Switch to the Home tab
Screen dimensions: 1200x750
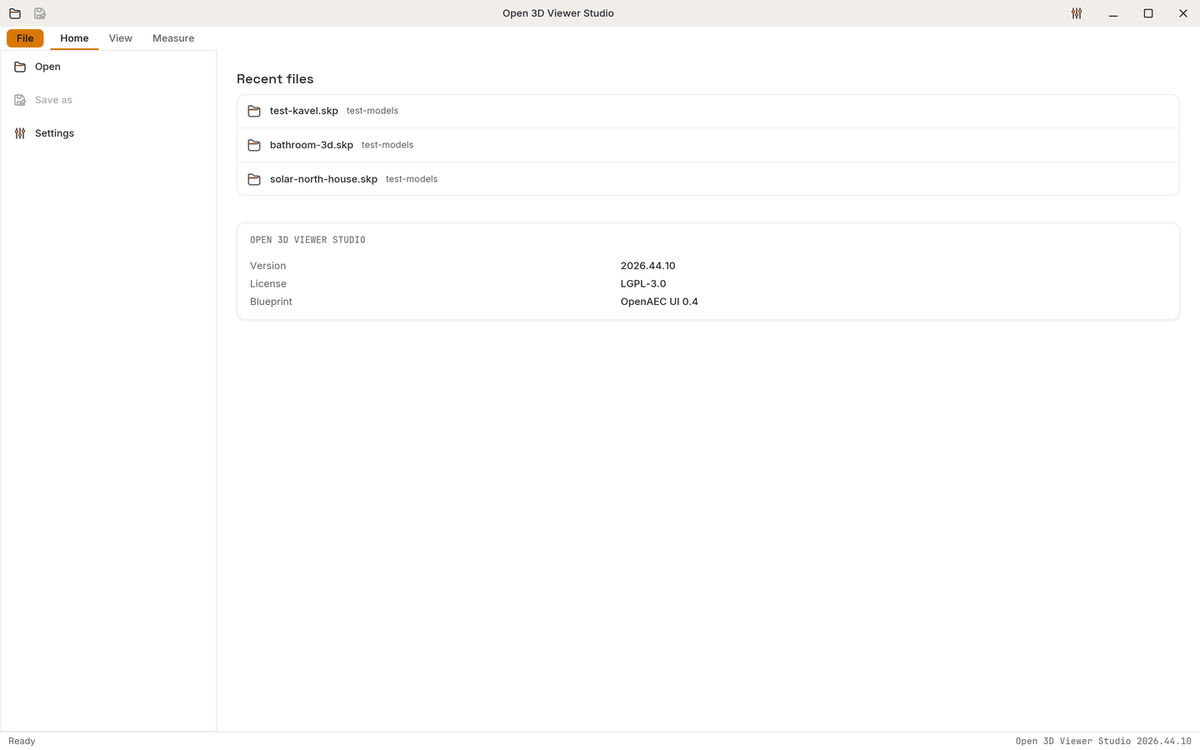tap(75, 38)
